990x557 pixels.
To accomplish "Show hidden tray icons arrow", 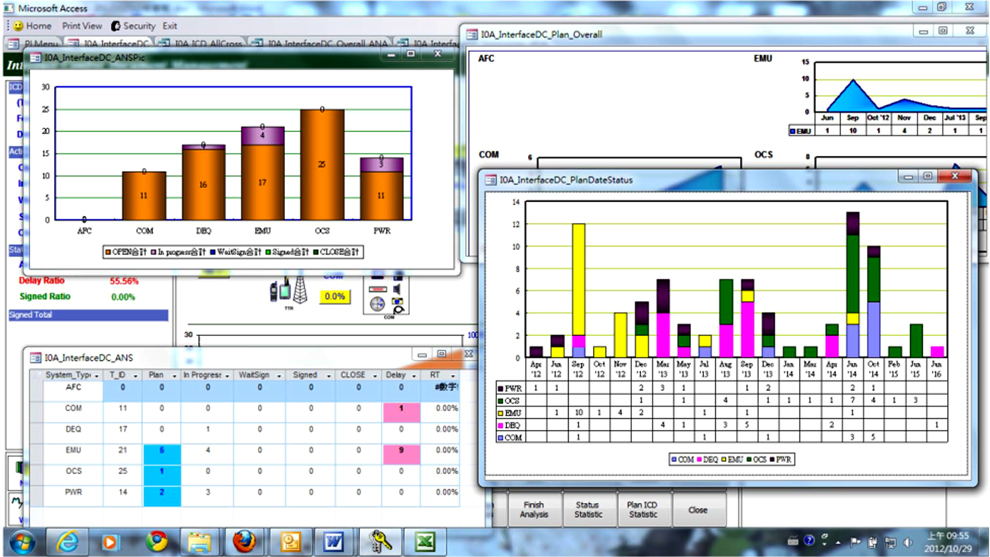I will [838, 542].
